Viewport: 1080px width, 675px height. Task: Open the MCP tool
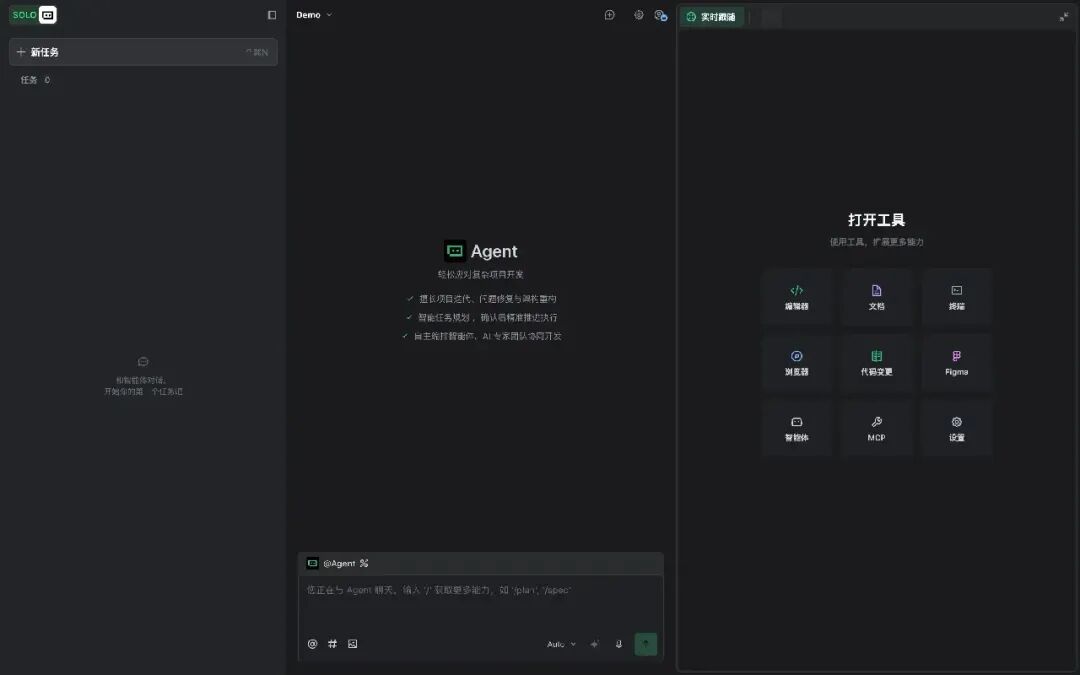[x=877, y=428]
